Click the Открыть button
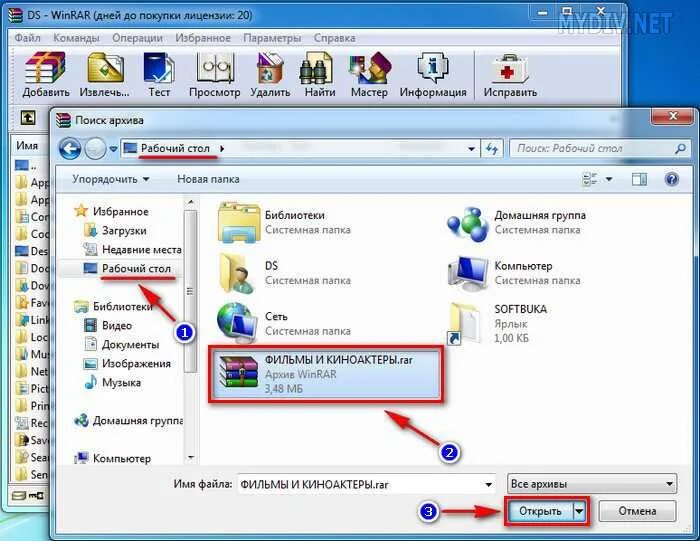 (540, 511)
